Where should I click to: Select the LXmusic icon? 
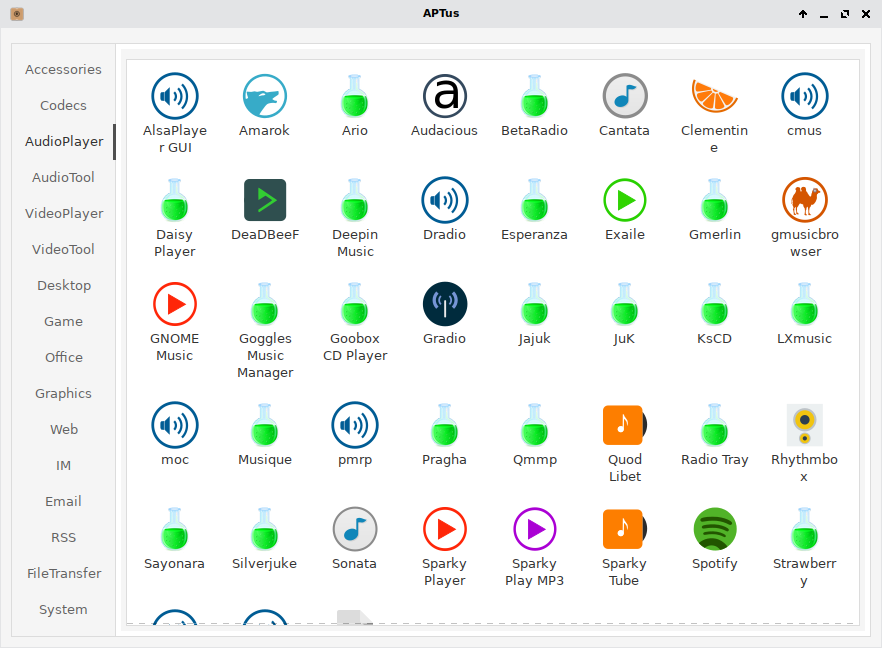[804, 304]
